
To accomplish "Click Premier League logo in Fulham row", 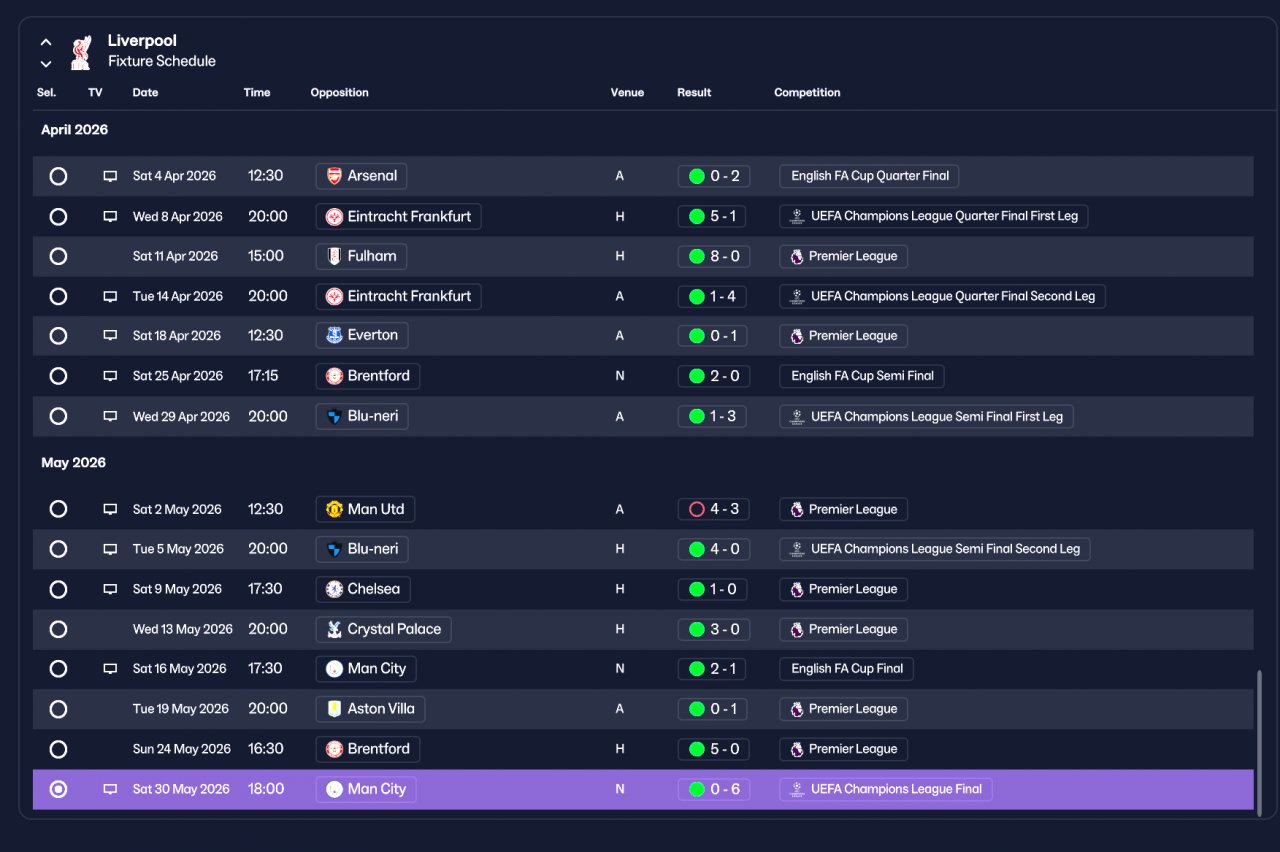I will (x=797, y=256).
